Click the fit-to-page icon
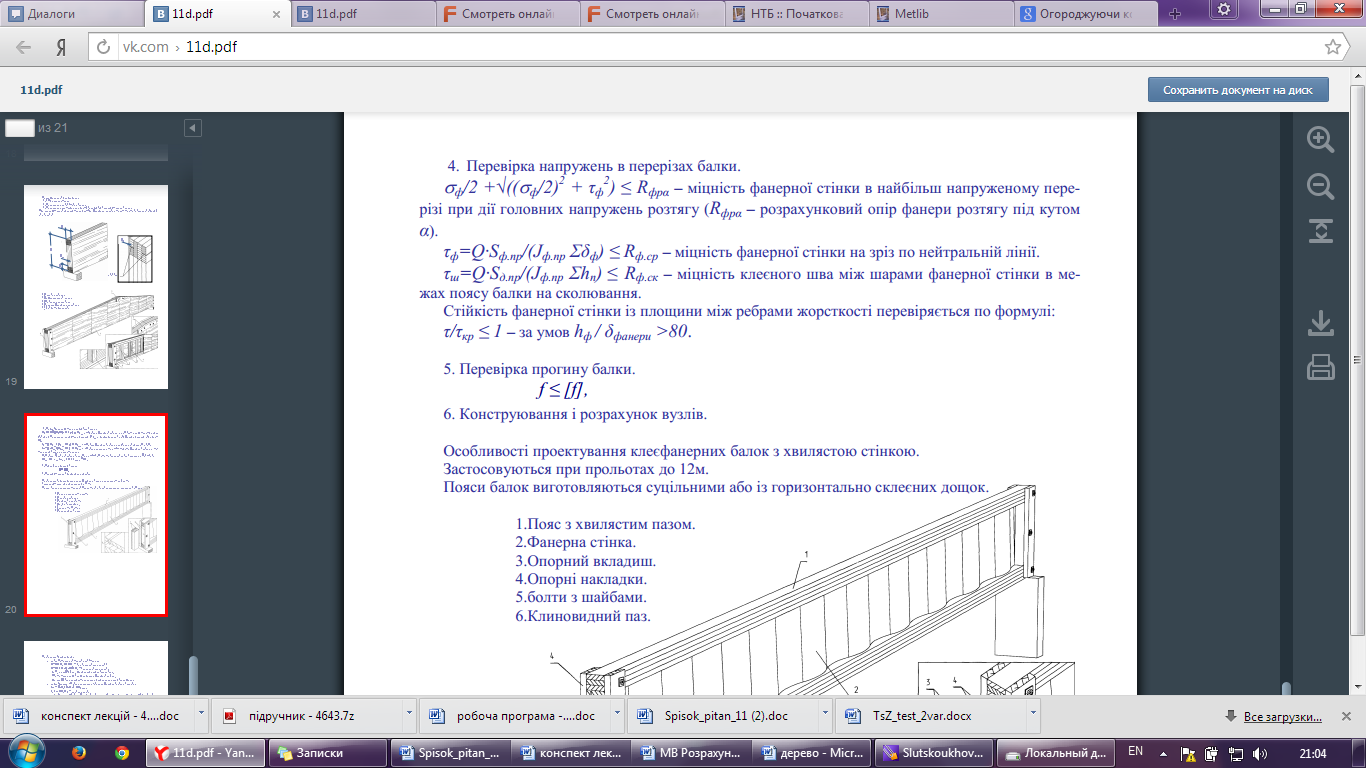Image resolution: width=1366 pixels, height=768 pixels. click(x=1321, y=231)
